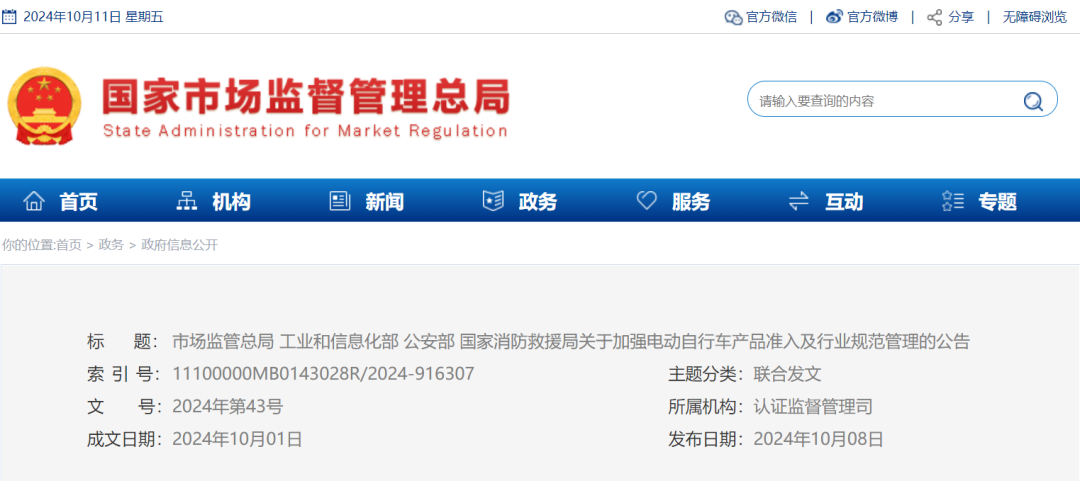The height and width of the screenshot is (481, 1080).
Task: Open the 机构 navigation item
Action: click(231, 202)
